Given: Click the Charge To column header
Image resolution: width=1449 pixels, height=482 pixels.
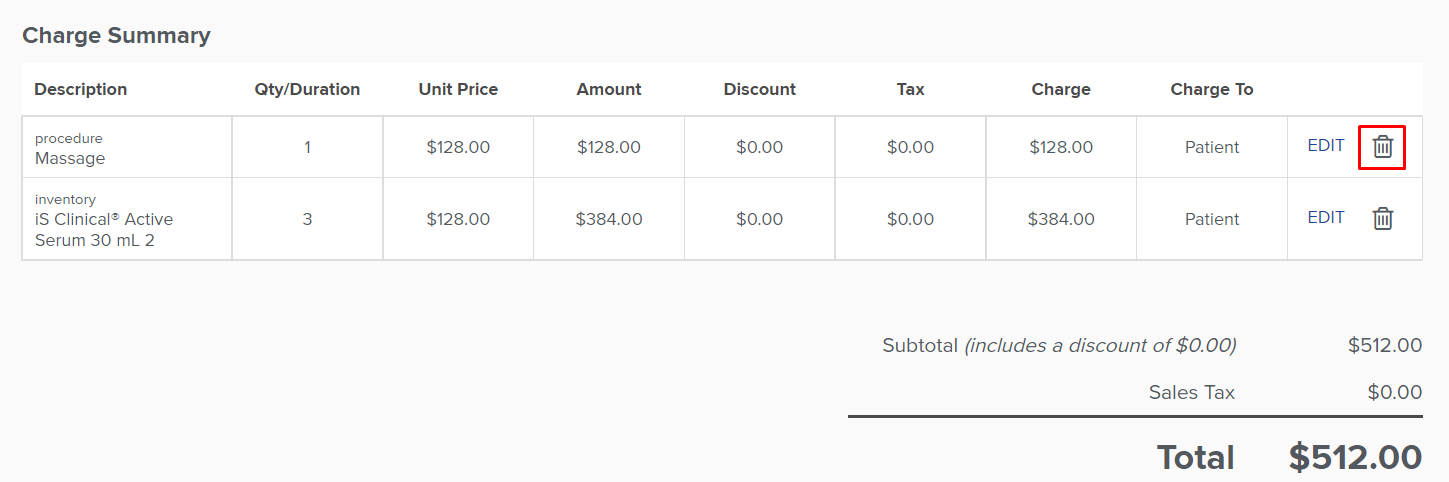Looking at the screenshot, I should 1212,89.
